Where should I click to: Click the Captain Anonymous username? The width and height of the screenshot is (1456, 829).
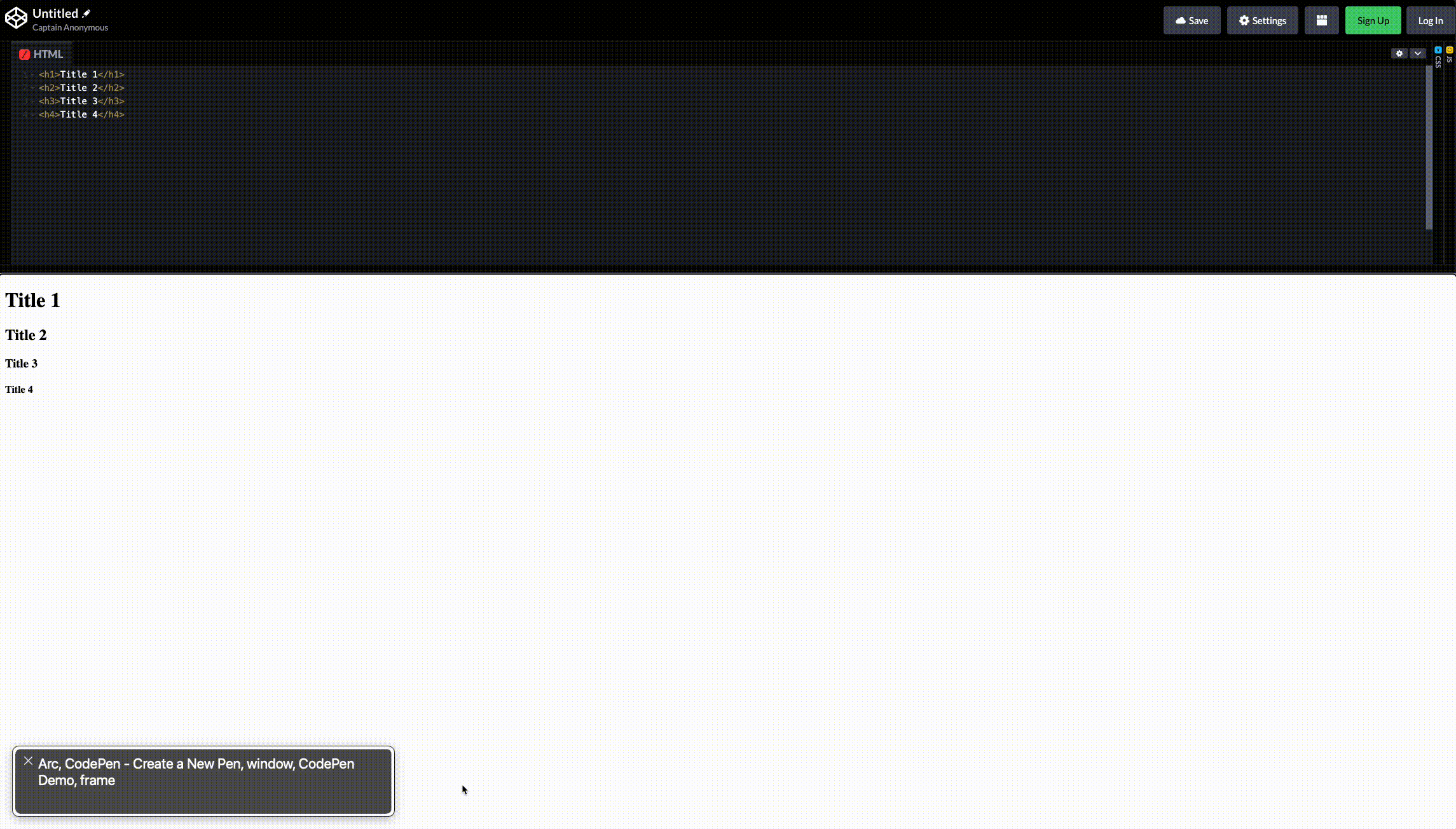pos(70,27)
